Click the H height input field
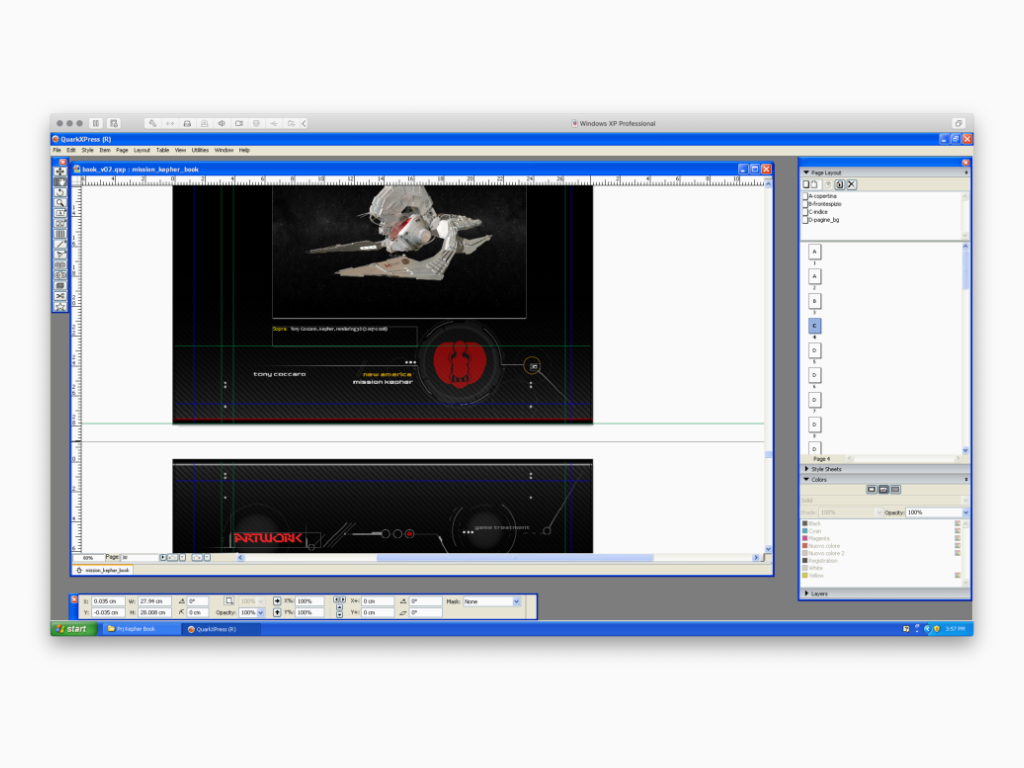Image resolution: width=1024 pixels, height=768 pixels. (154, 613)
